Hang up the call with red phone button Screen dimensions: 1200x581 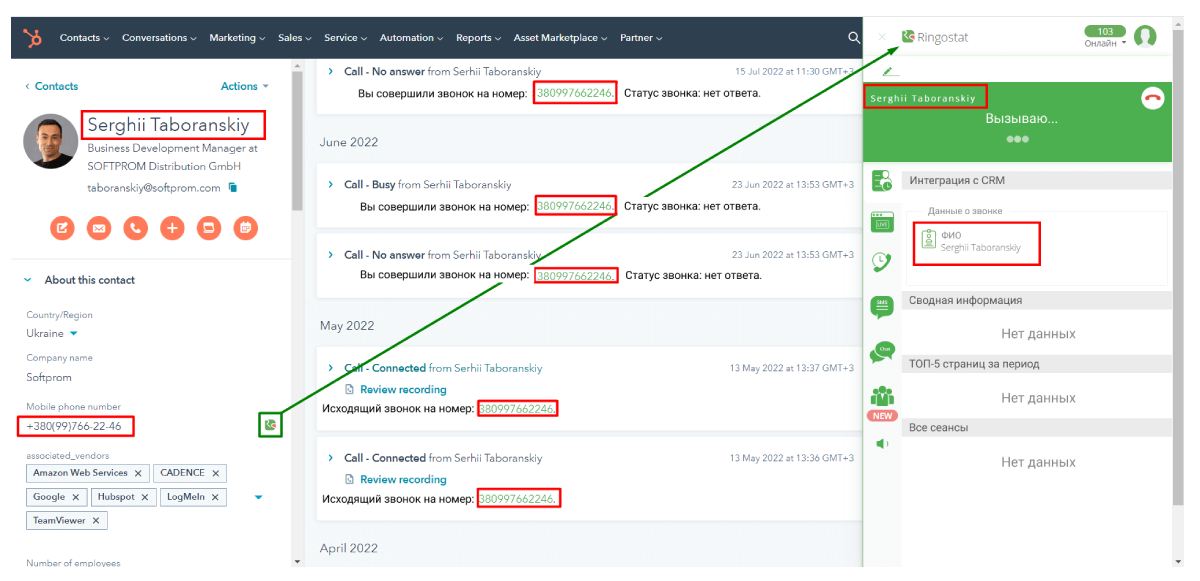1152,99
